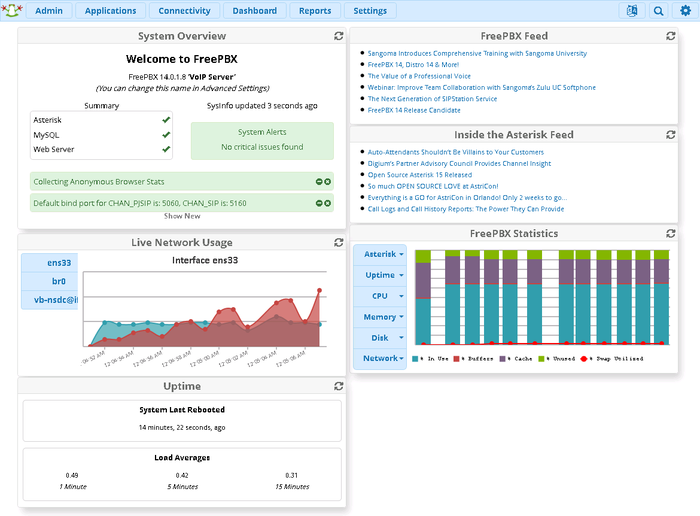
Task: Toggle the '% In Use' legend series
Action: (x=436, y=357)
